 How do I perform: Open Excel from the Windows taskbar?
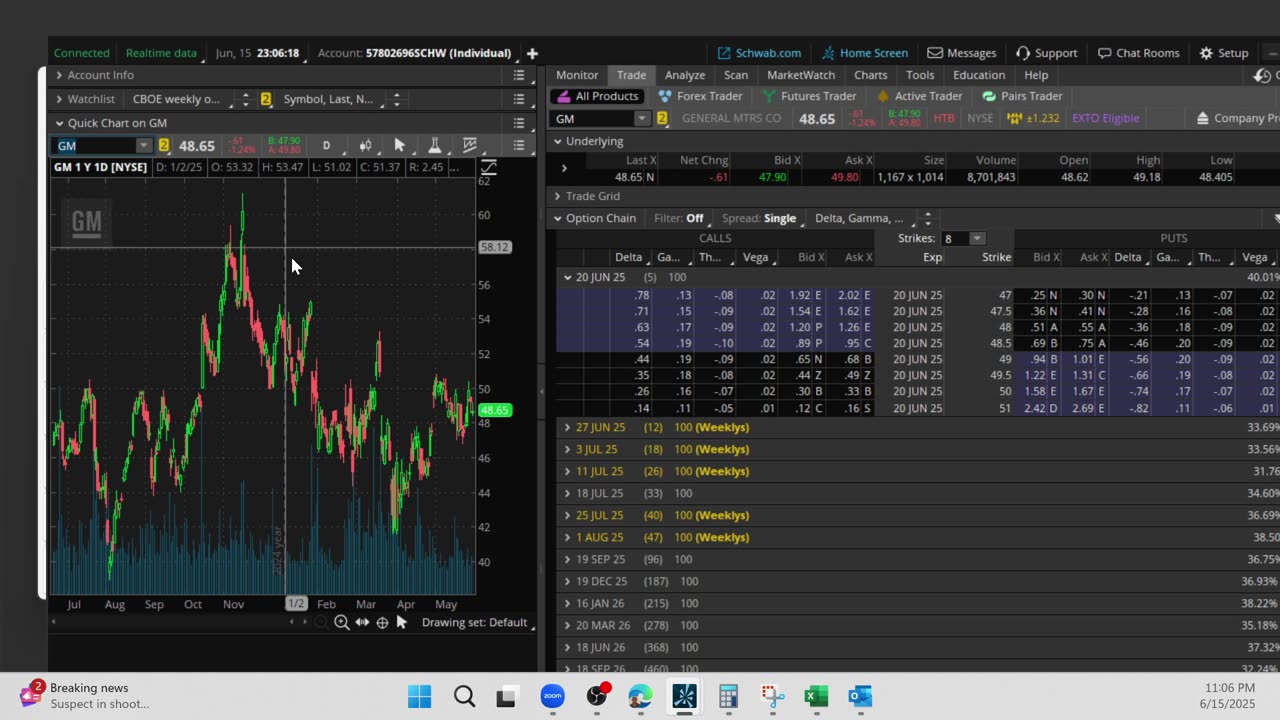tap(816, 696)
